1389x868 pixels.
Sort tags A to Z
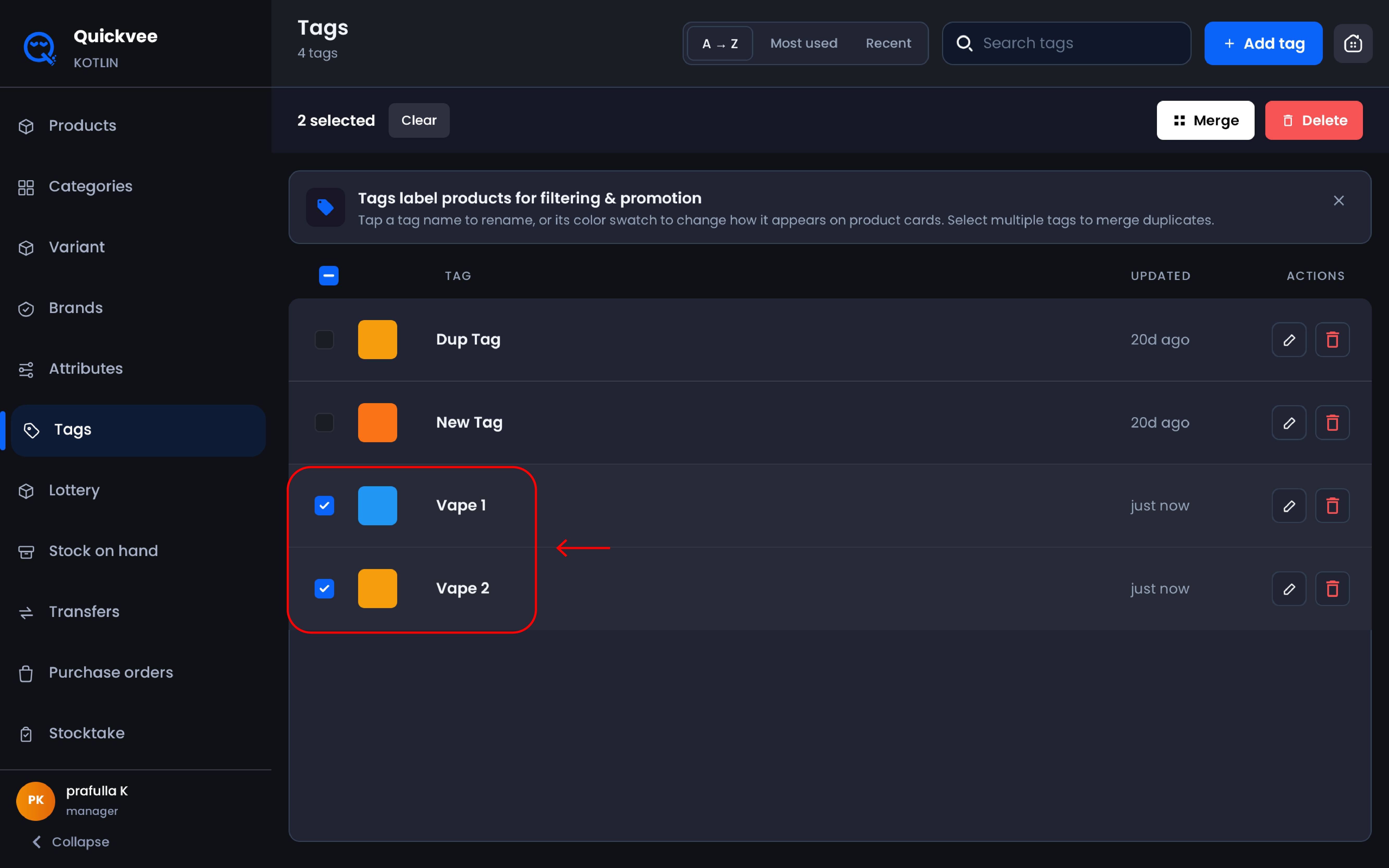click(x=720, y=44)
